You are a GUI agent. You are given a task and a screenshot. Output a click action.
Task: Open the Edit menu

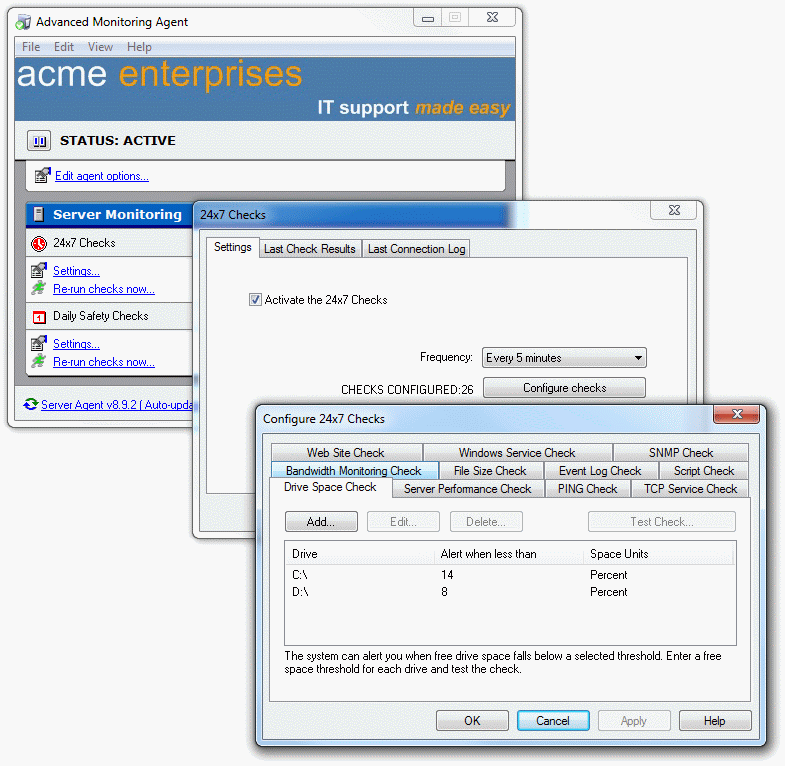click(64, 47)
